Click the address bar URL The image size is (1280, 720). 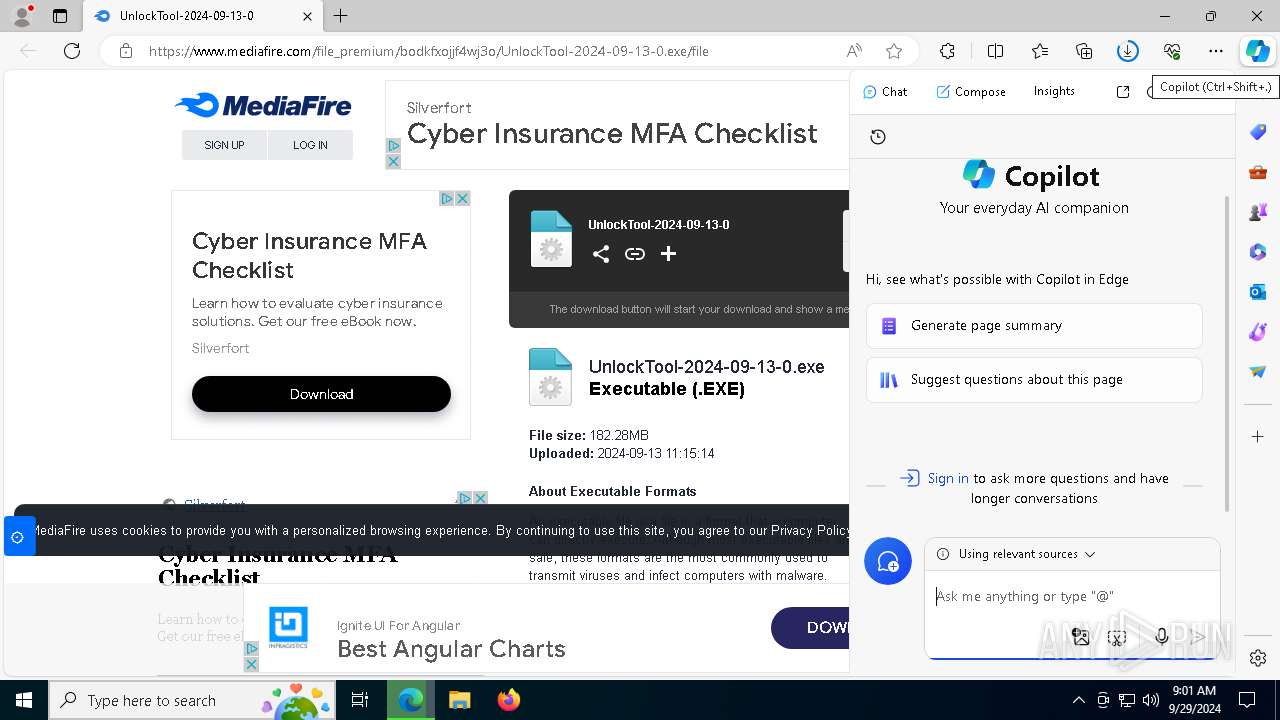(x=429, y=51)
